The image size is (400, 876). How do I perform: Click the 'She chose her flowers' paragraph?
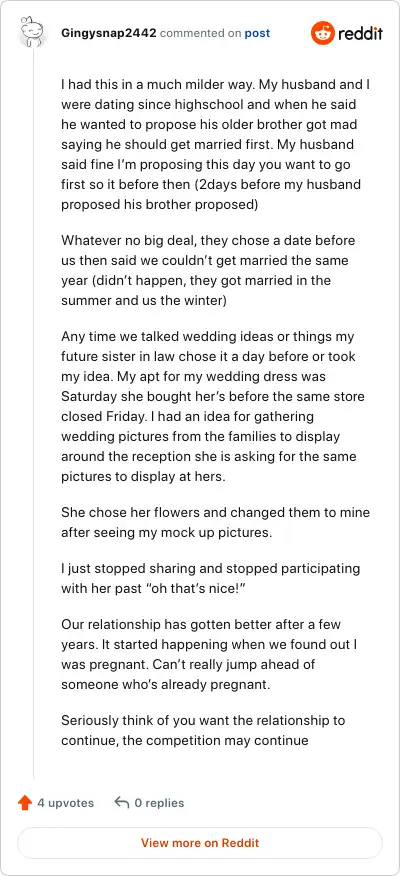coord(215,522)
